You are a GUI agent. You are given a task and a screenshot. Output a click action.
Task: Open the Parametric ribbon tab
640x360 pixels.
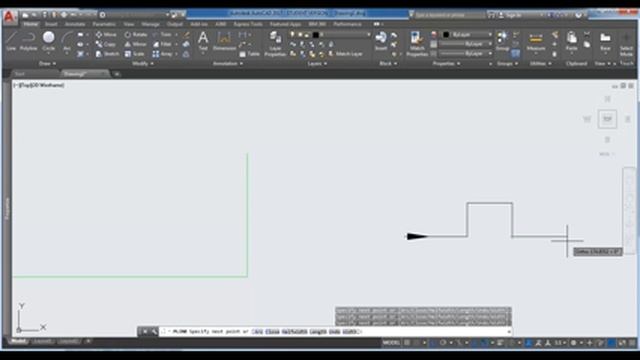(x=104, y=24)
